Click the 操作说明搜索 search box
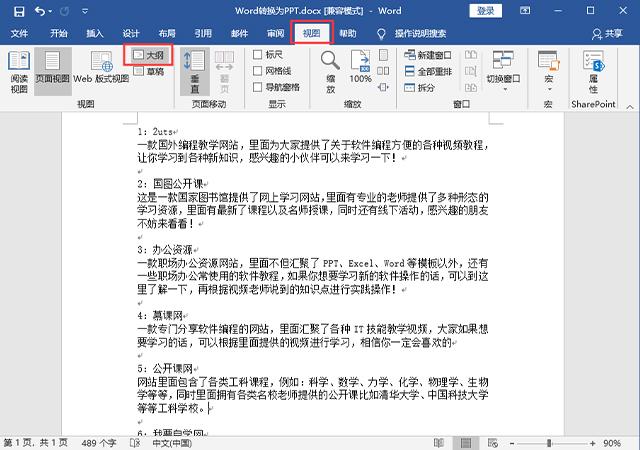 coord(420,33)
